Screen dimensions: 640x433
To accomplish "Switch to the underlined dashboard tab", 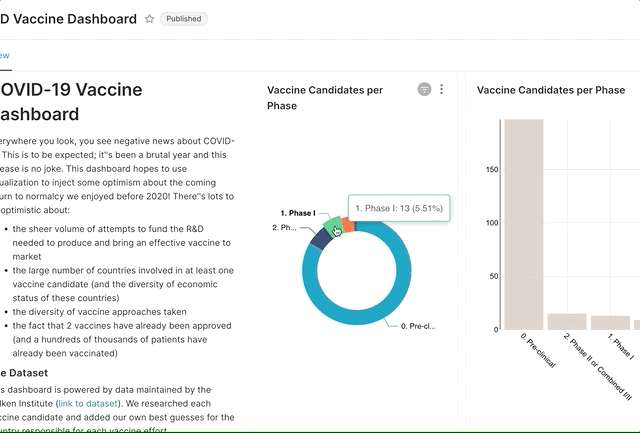I will [x=5, y=56].
